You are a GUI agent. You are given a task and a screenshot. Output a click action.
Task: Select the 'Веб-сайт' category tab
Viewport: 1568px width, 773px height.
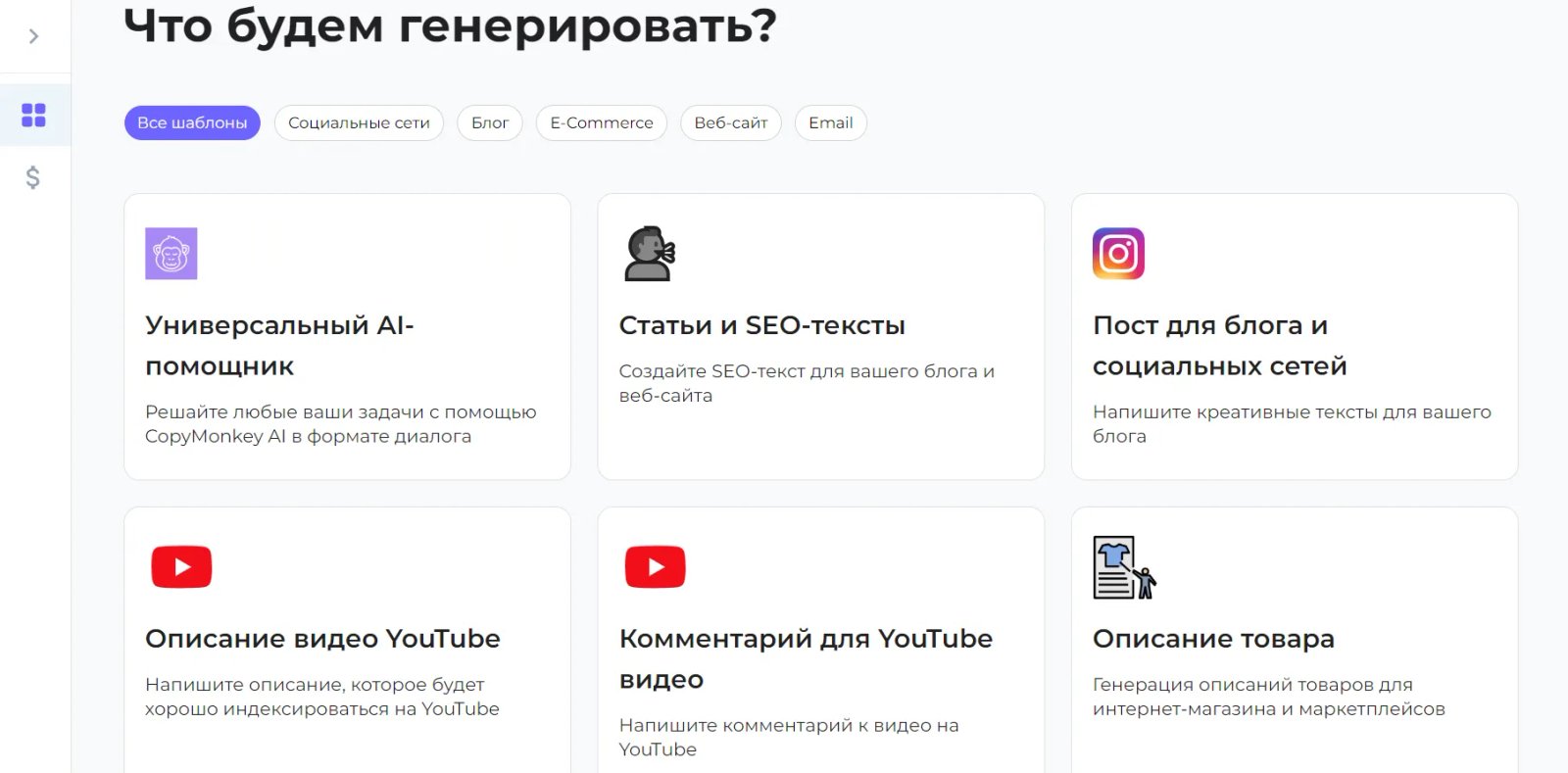[x=731, y=122]
